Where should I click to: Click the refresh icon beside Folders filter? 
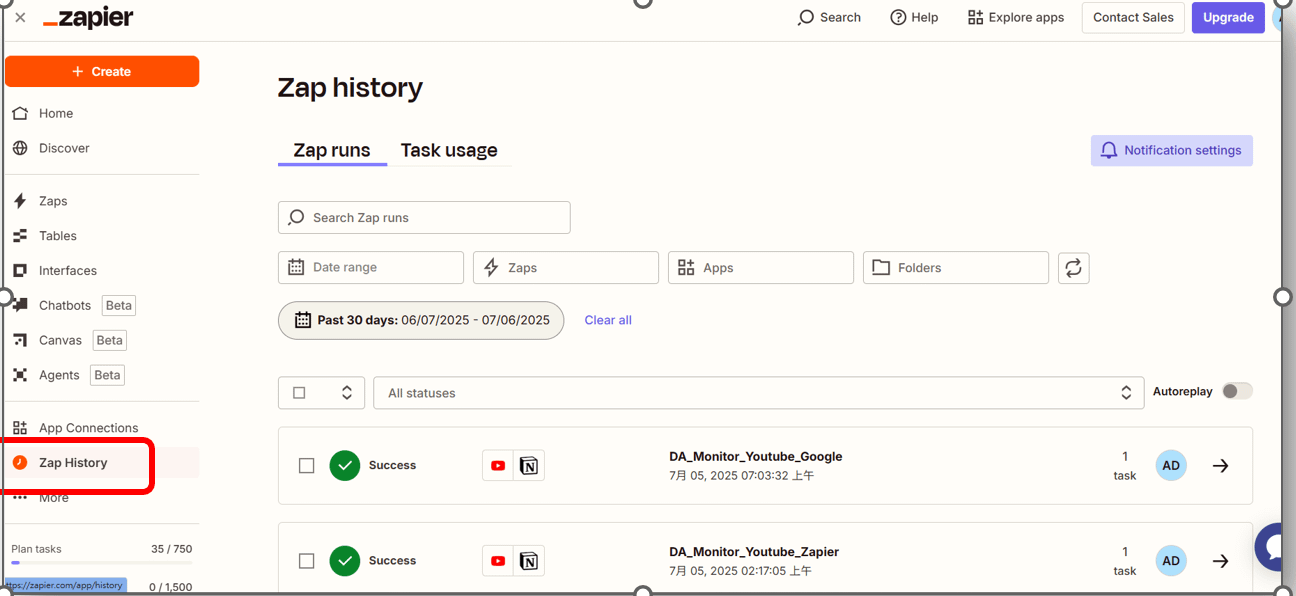(1073, 268)
